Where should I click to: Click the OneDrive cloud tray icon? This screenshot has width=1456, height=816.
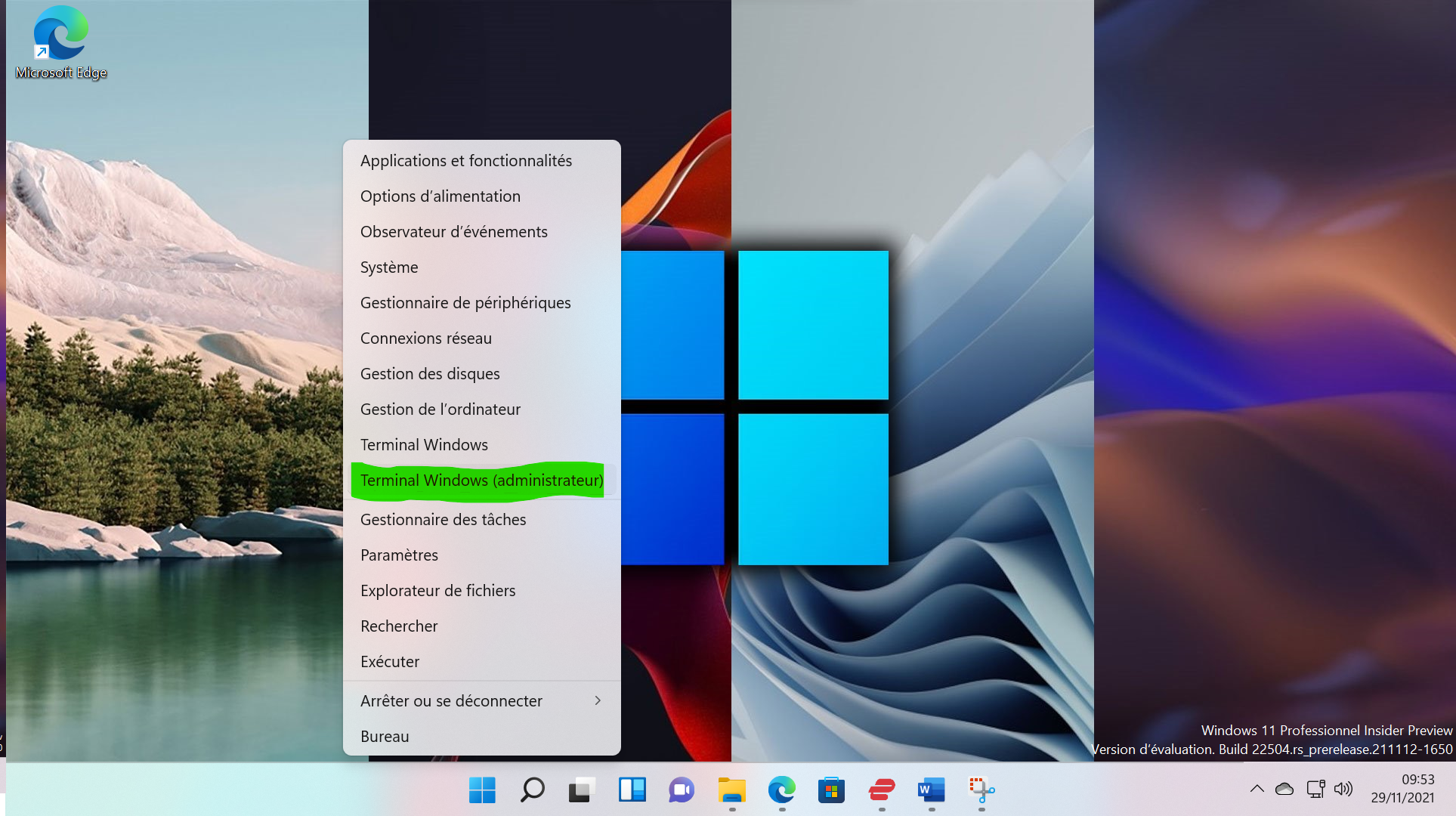pos(1284,789)
